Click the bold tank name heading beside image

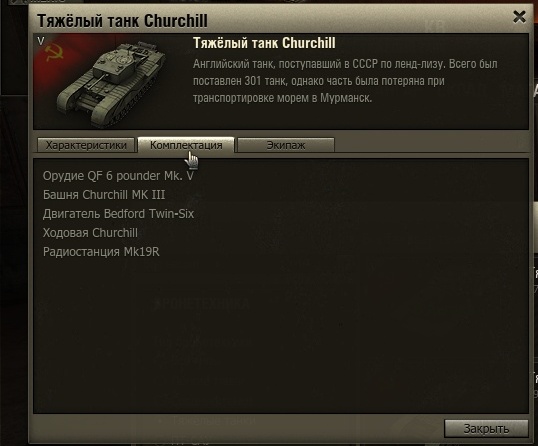(264, 43)
